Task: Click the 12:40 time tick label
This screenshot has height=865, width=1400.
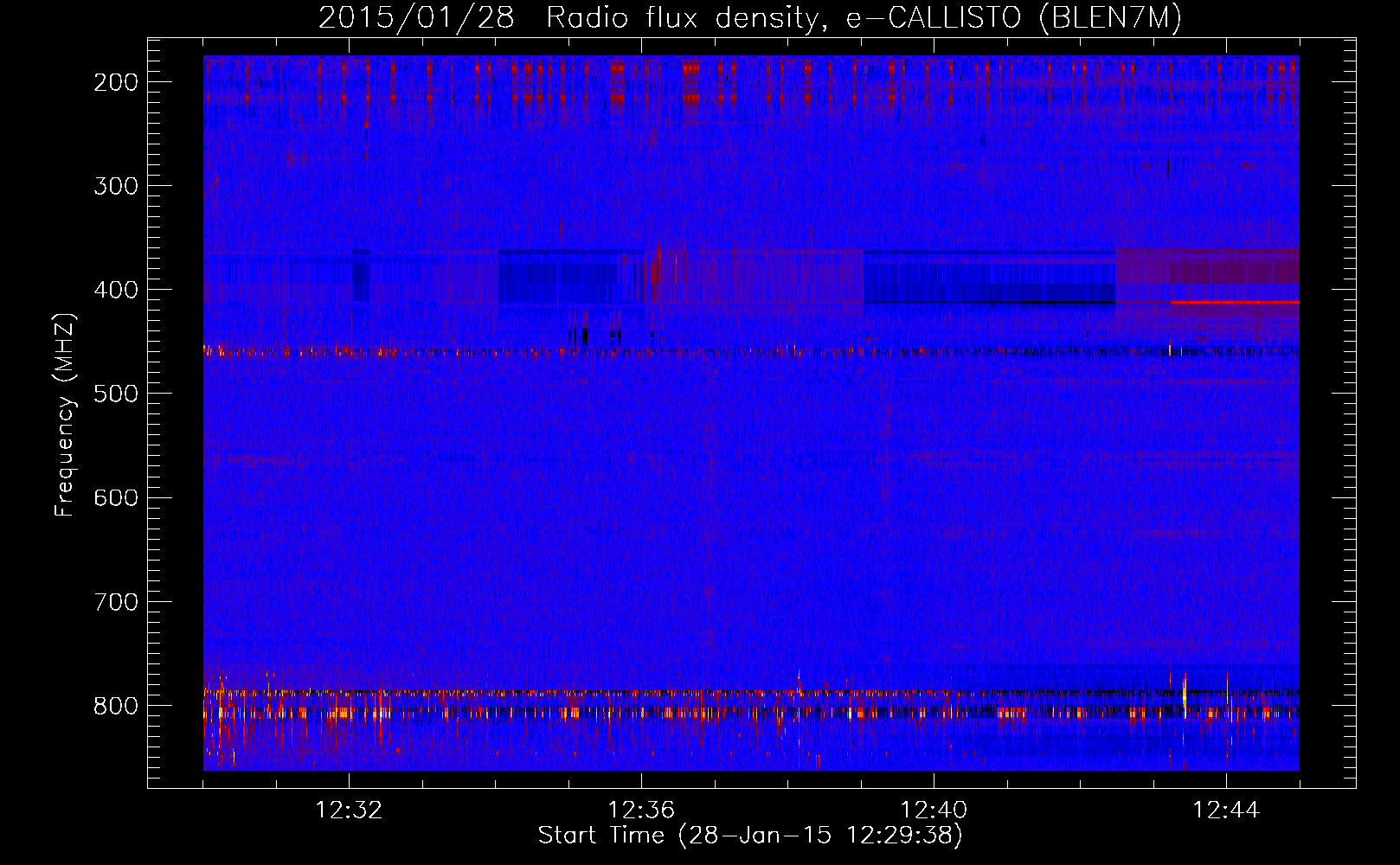Action: point(934,811)
